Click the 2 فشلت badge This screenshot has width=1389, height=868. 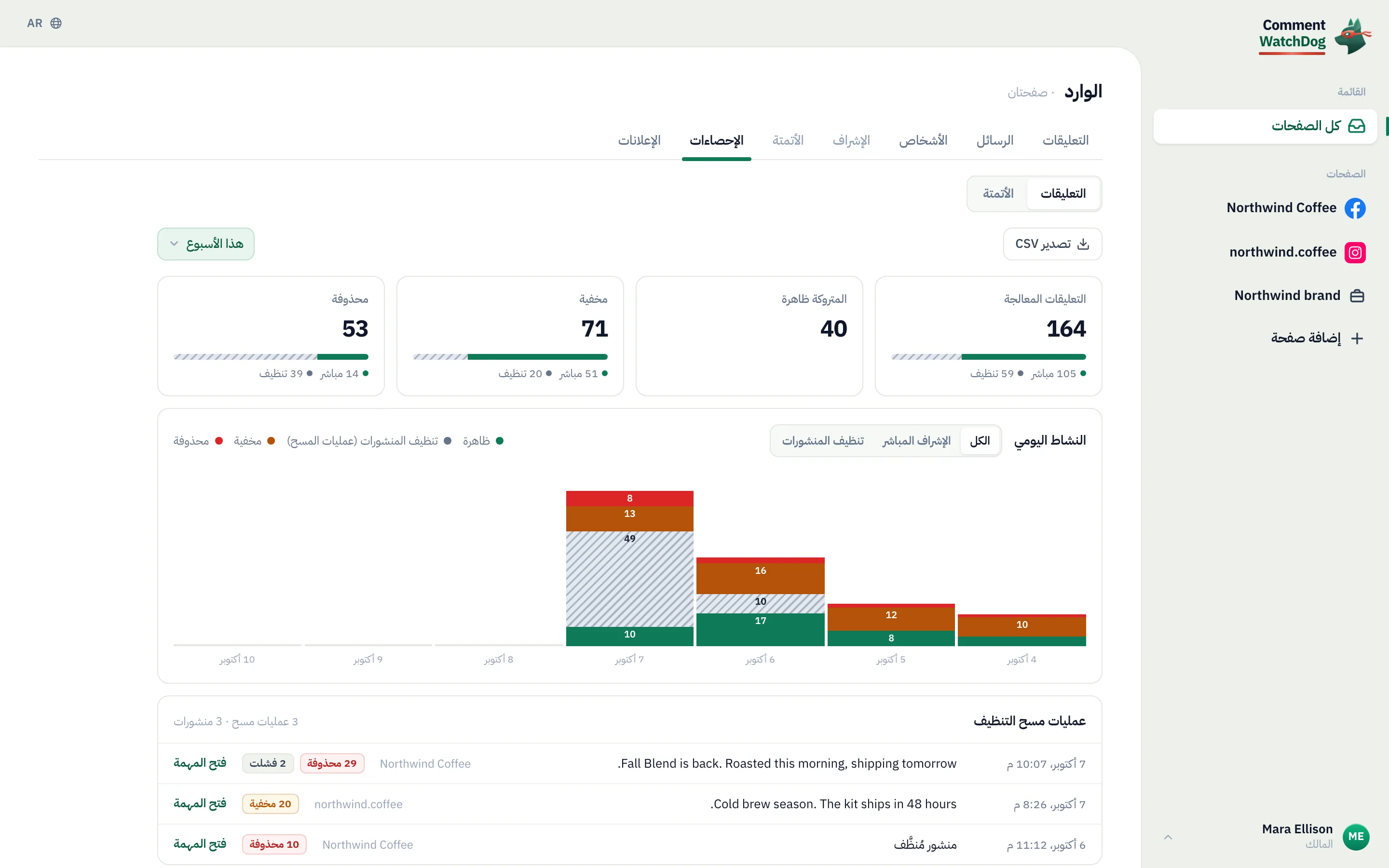coord(268,763)
